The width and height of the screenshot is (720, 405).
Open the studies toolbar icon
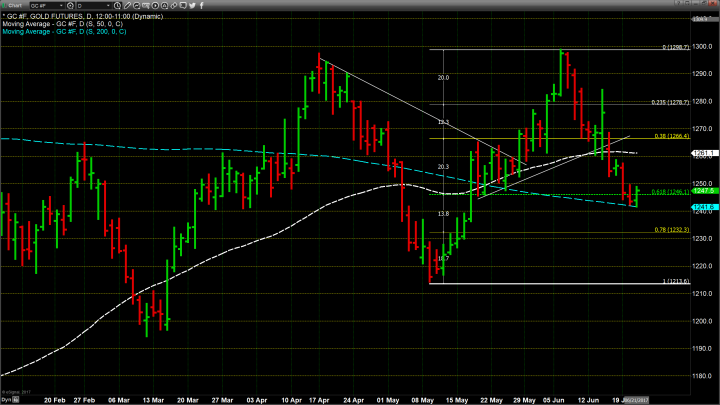click(x=146, y=6)
